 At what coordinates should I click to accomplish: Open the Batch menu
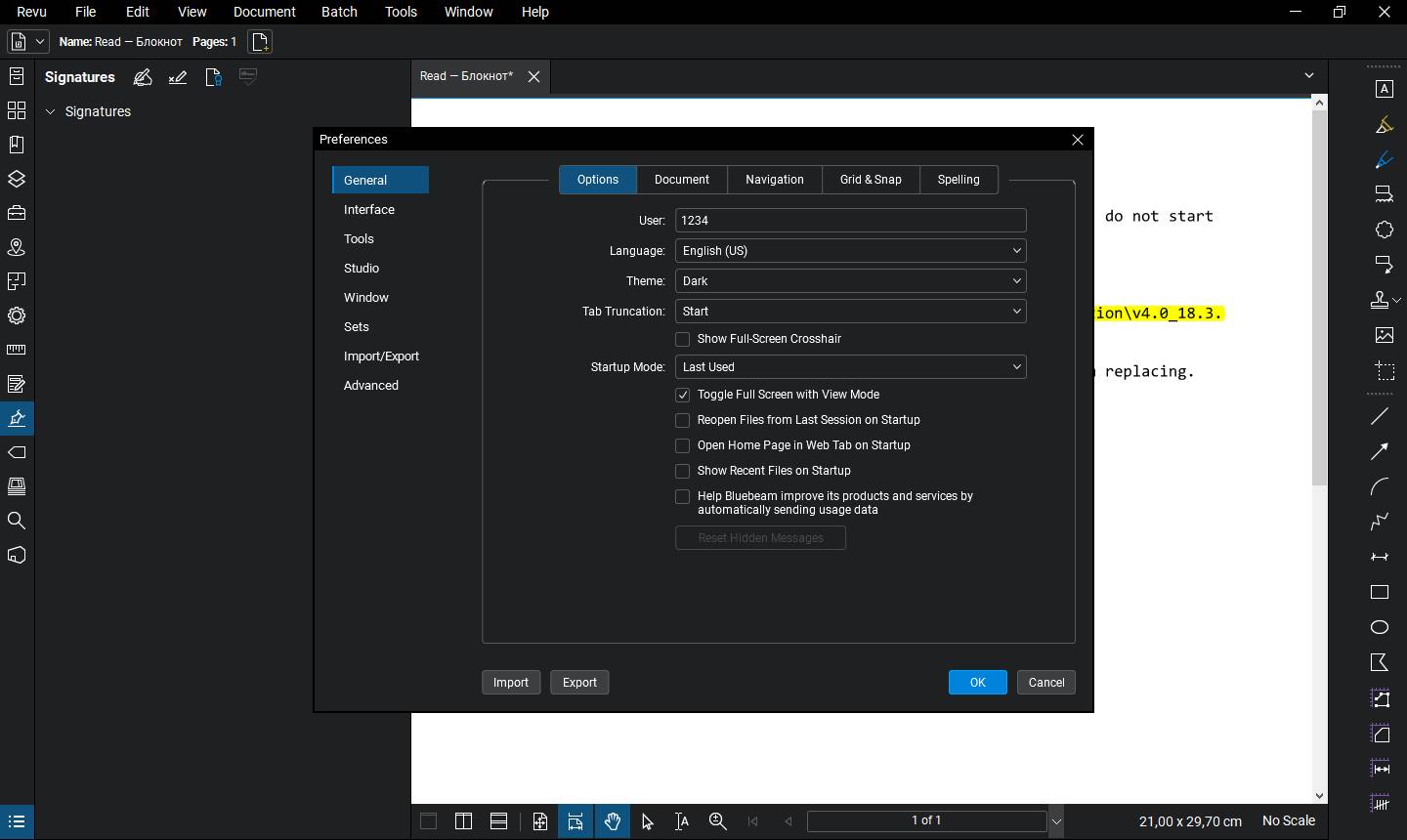[x=339, y=12]
